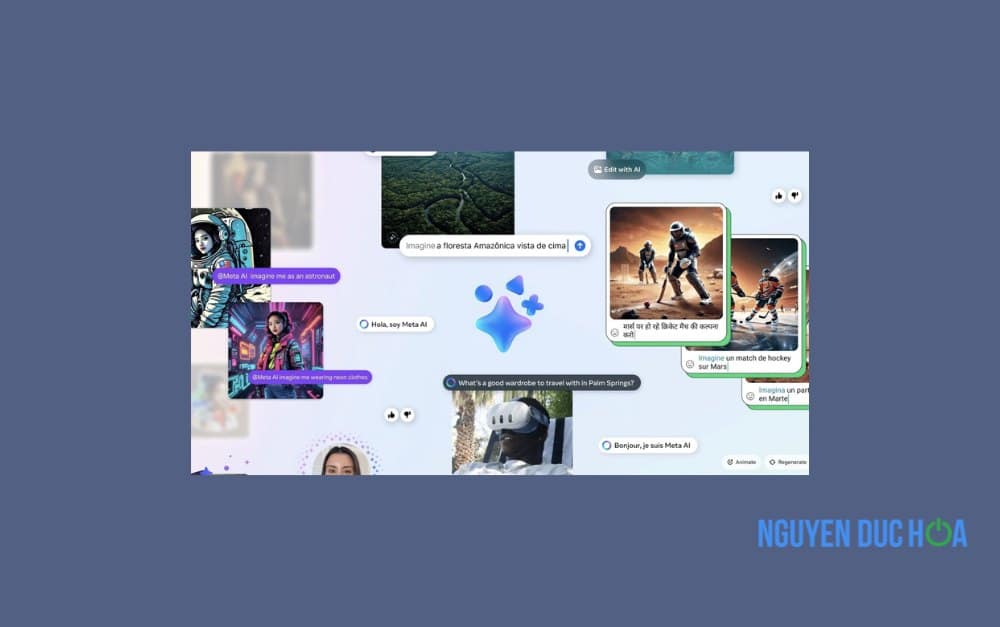Click the blue send arrow in the Imagine prompt

pyautogui.click(x=580, y=246)
